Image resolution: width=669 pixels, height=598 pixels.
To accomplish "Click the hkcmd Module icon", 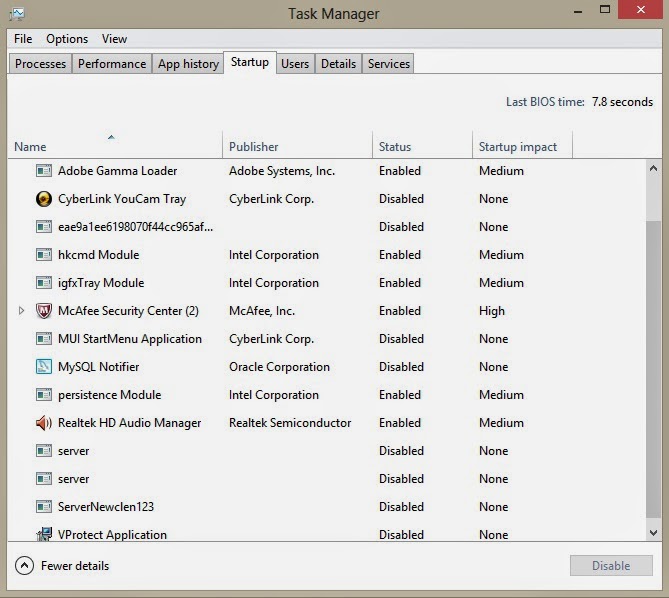I will tap(44, 255).
